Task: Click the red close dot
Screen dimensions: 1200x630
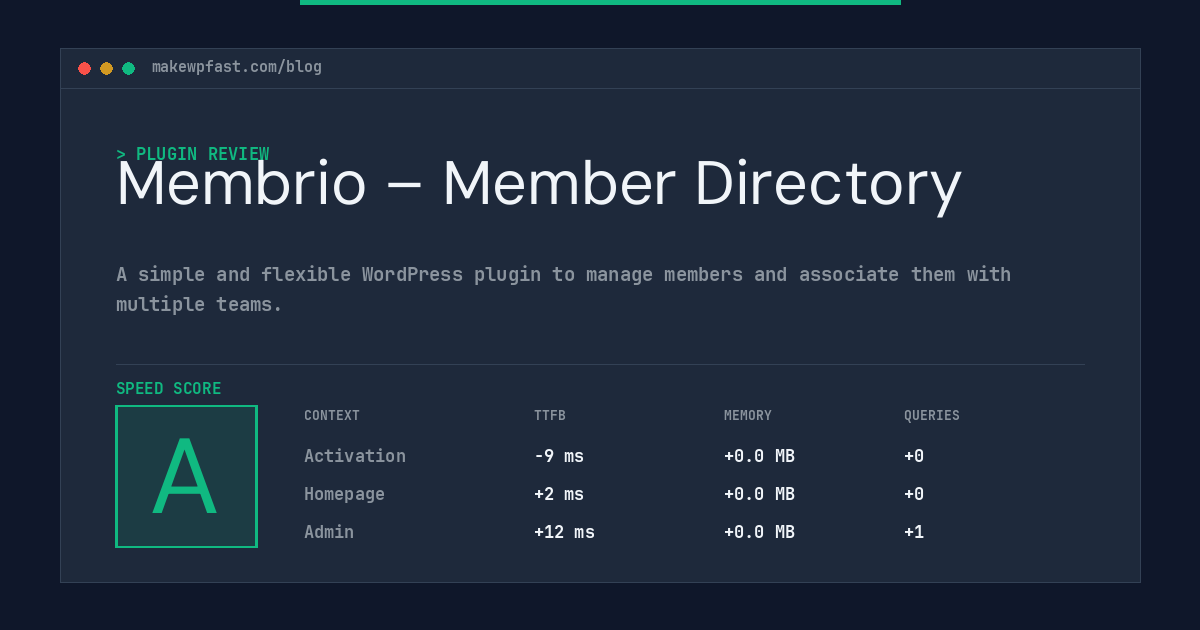Action: (84, 68)
